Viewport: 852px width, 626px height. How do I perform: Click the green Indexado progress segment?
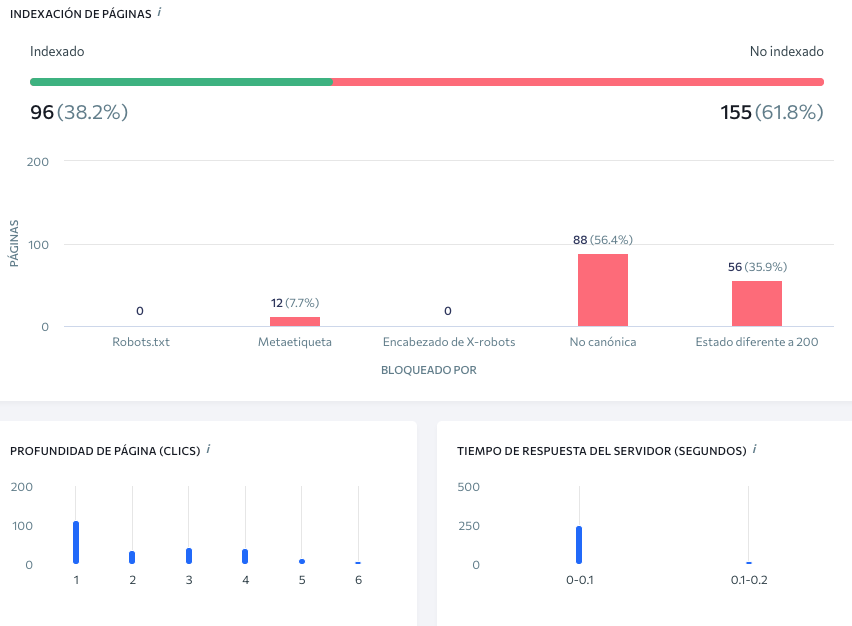tap(181, 82)
